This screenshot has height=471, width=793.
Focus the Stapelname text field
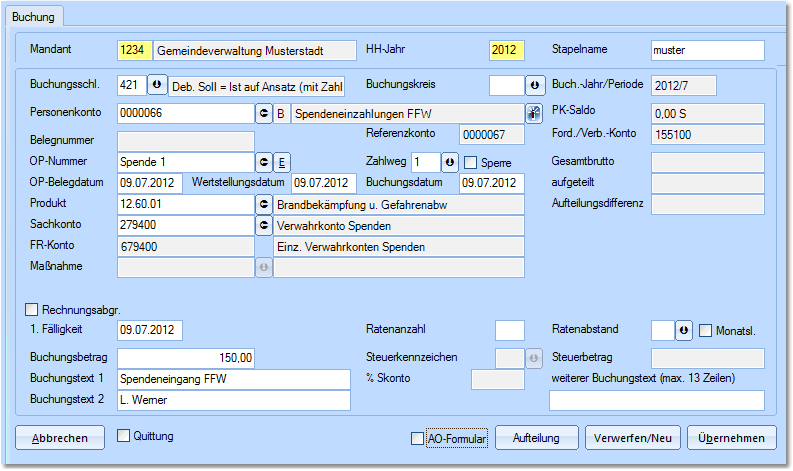pyautogui.click(x=706, y=50)
